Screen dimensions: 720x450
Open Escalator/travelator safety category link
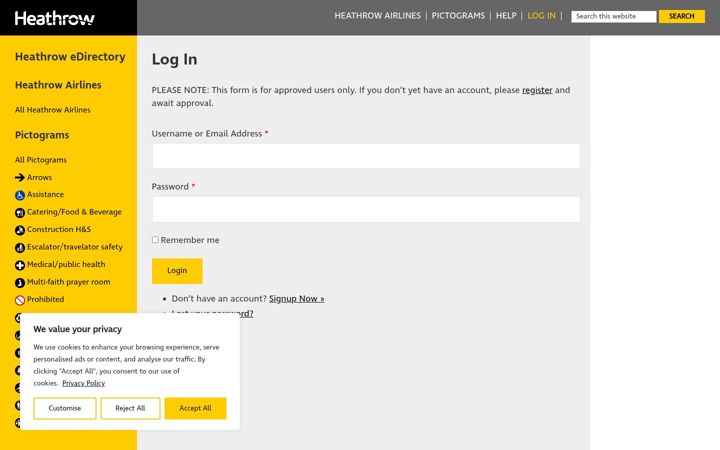click(75, 247)
